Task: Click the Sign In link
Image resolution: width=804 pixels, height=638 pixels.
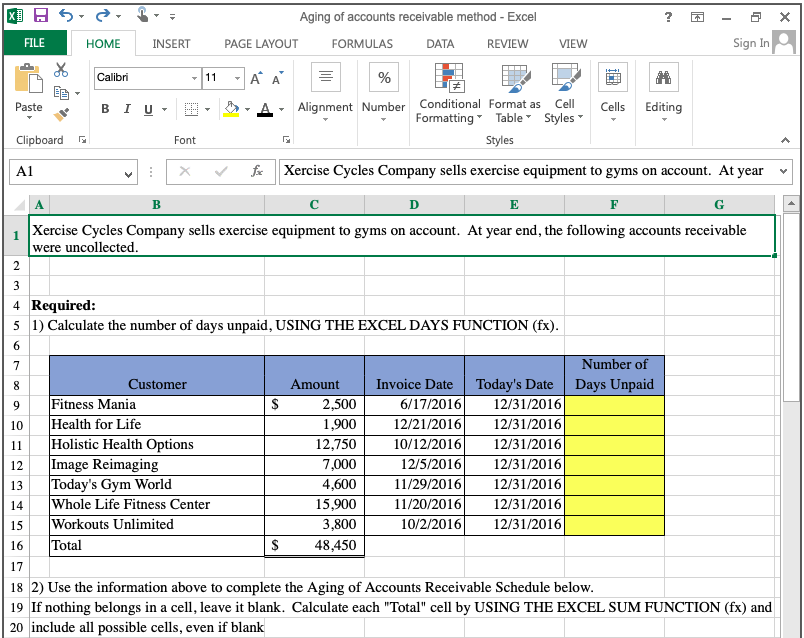Action: (x=750, y=43)
